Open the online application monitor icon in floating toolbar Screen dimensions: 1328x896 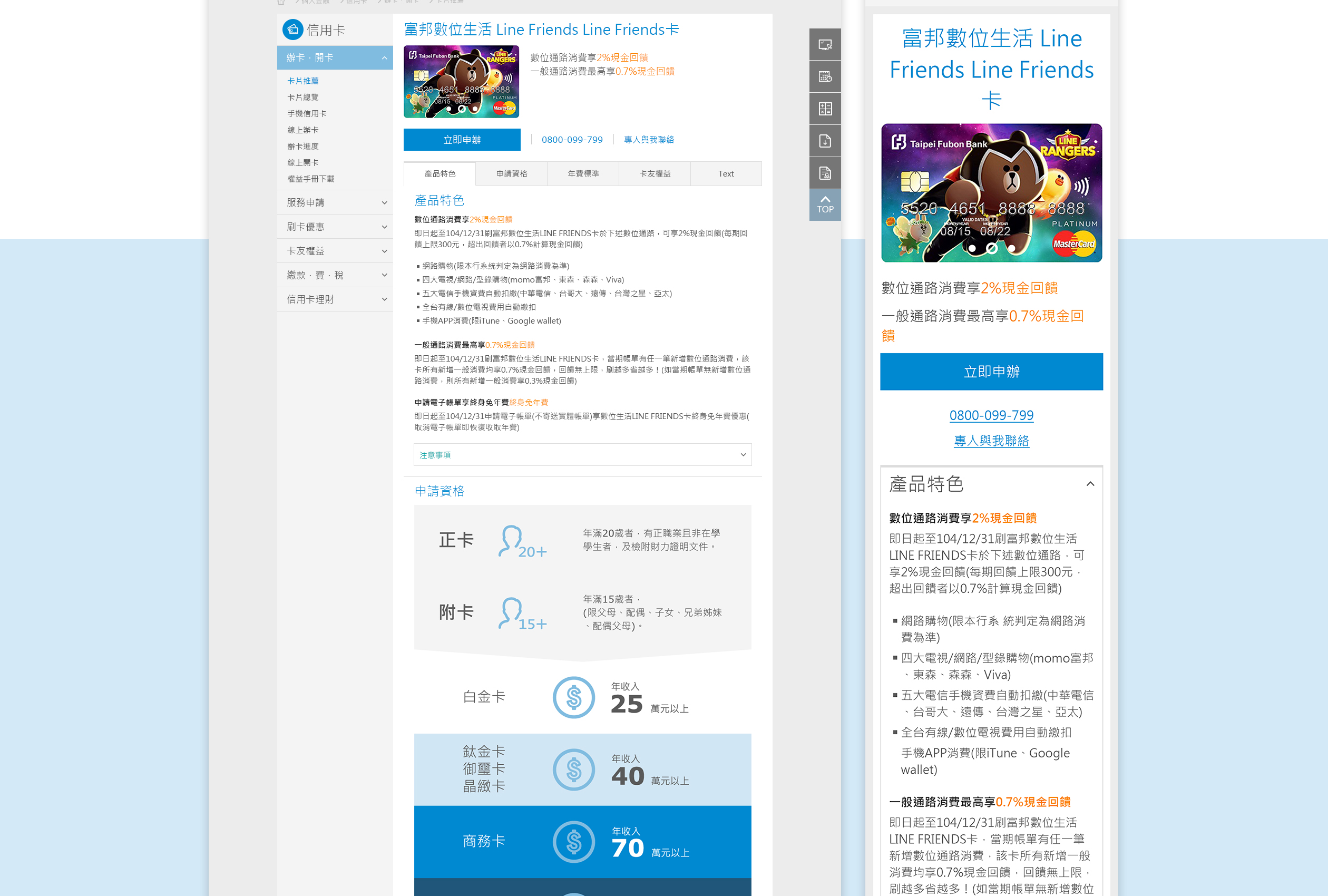[x=825, y=44]
